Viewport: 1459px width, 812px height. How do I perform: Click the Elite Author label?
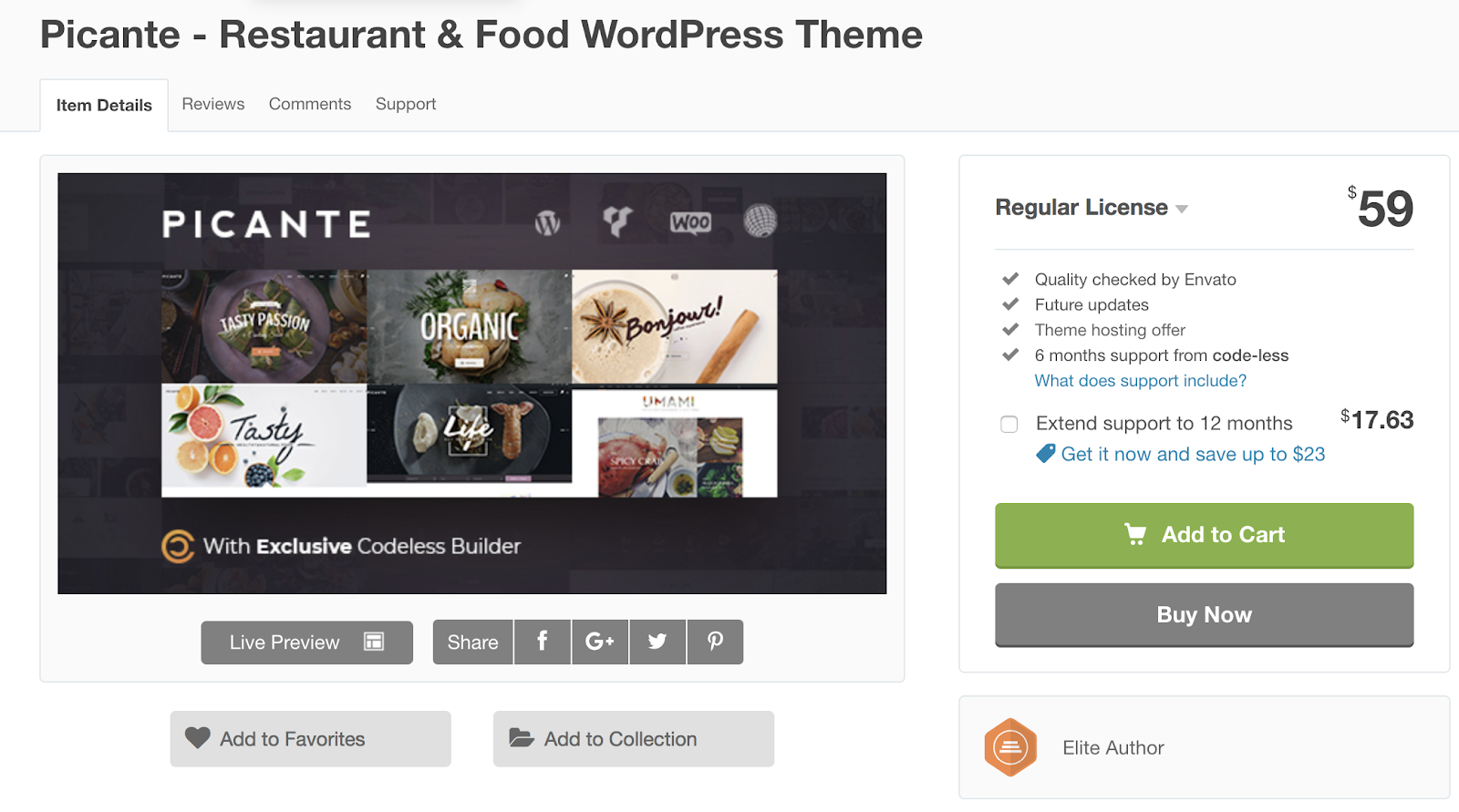click(x=1113, y=747)
